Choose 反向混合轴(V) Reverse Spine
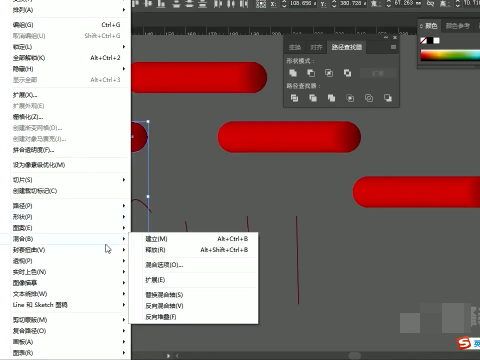Screen dimensions: 480x360 click(194, 306)
